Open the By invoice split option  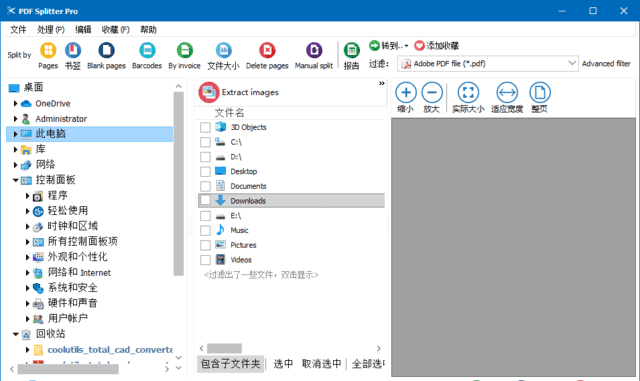tap(184, 51)
